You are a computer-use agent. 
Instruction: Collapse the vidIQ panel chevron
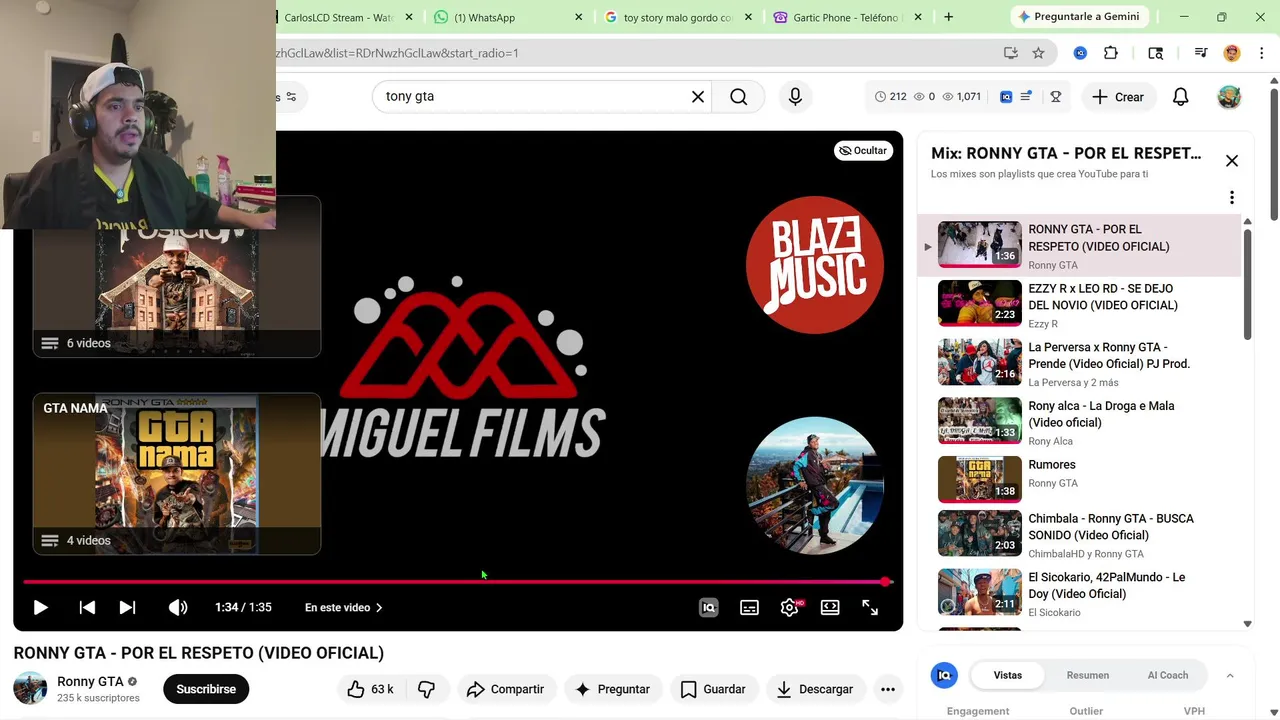click(x=1230, y=676)
